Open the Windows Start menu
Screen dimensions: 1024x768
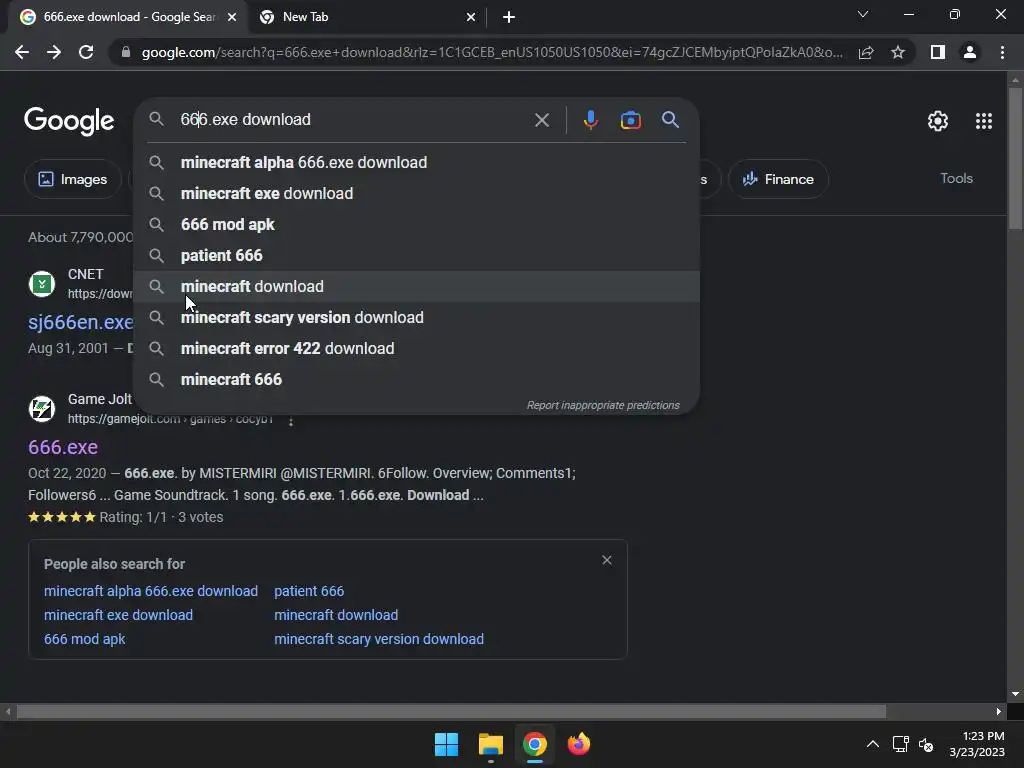tap(447, 744)
